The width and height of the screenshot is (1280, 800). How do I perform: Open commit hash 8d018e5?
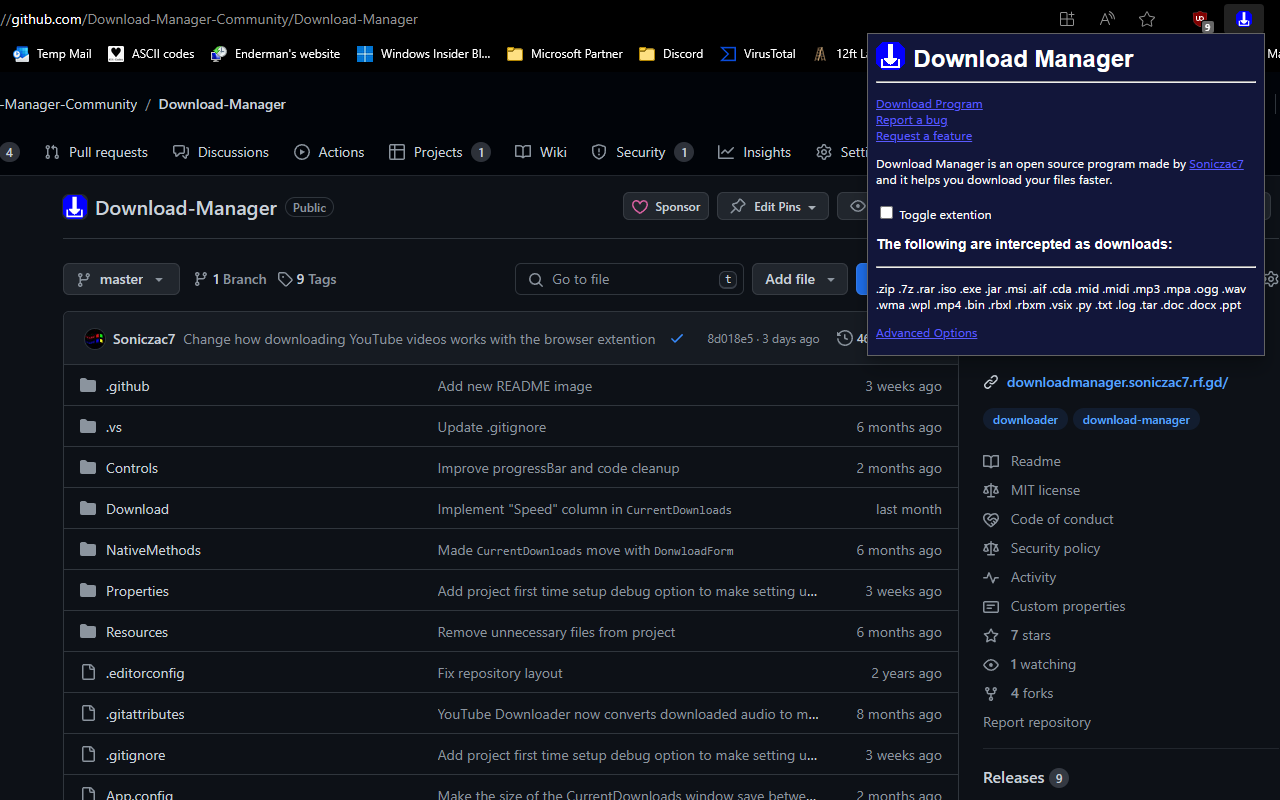pyautogui.click(x=730, y=339)
